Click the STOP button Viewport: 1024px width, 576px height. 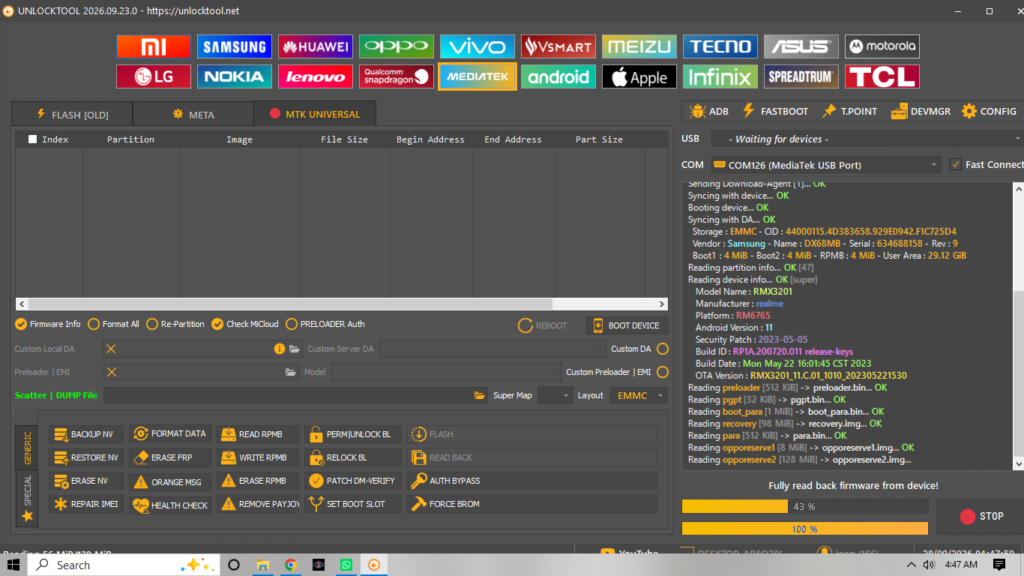point(981,516)
